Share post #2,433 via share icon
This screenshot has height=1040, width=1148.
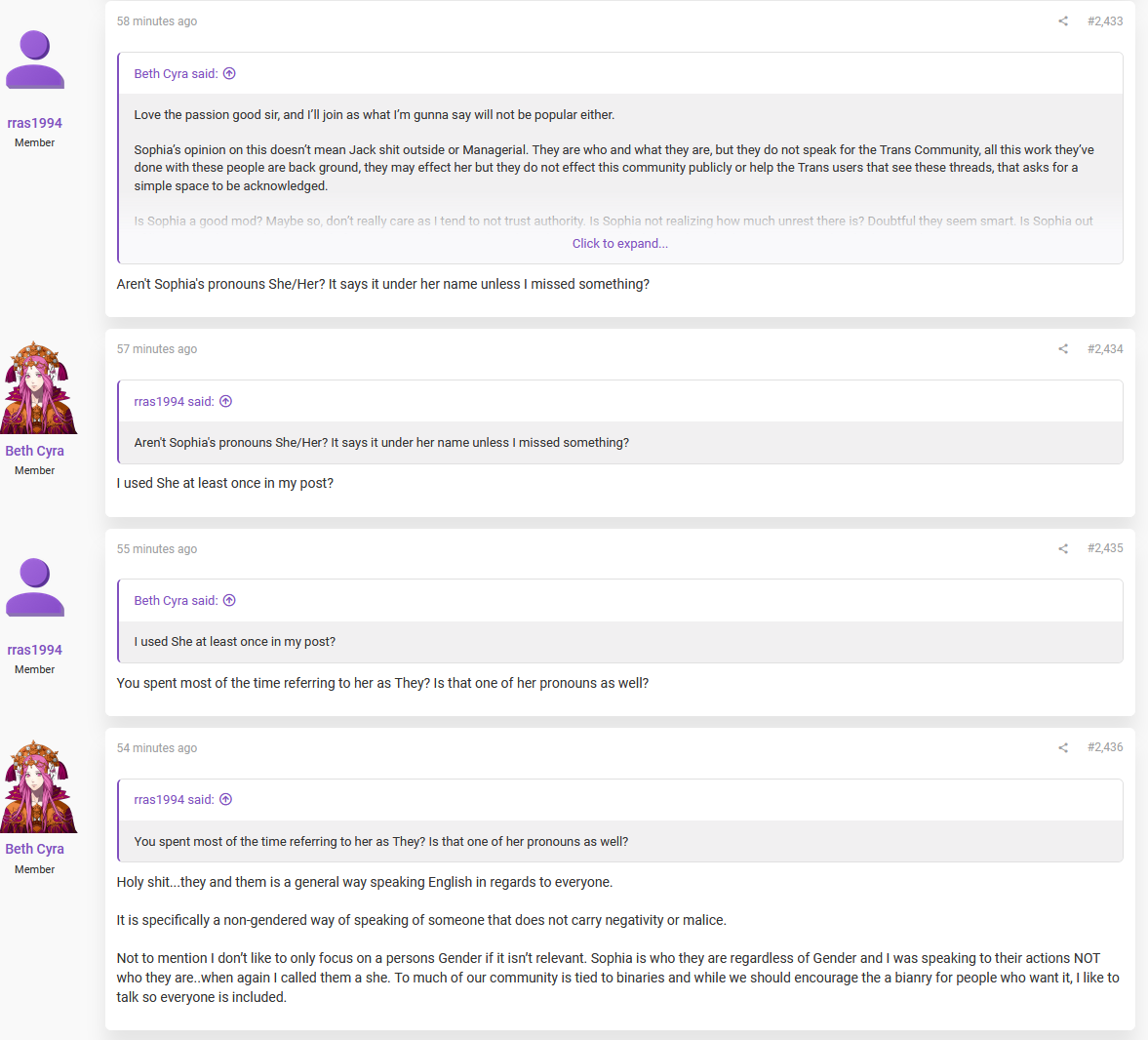pyautogui.click(x=1063, y=21)
